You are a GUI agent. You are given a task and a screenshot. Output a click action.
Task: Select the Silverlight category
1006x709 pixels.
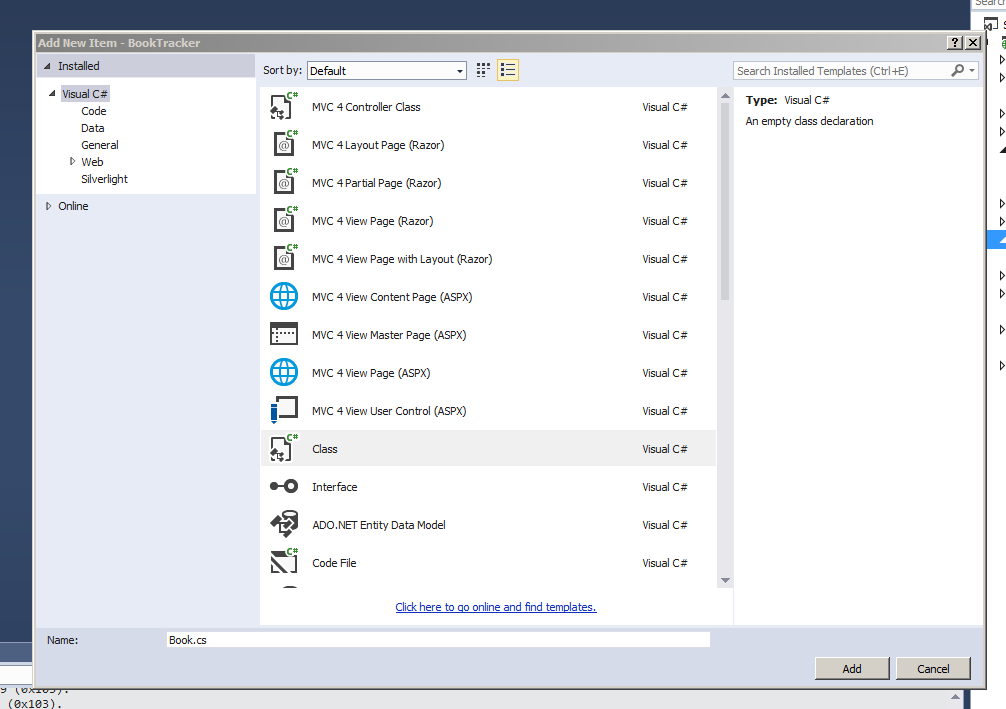[104, 179]
